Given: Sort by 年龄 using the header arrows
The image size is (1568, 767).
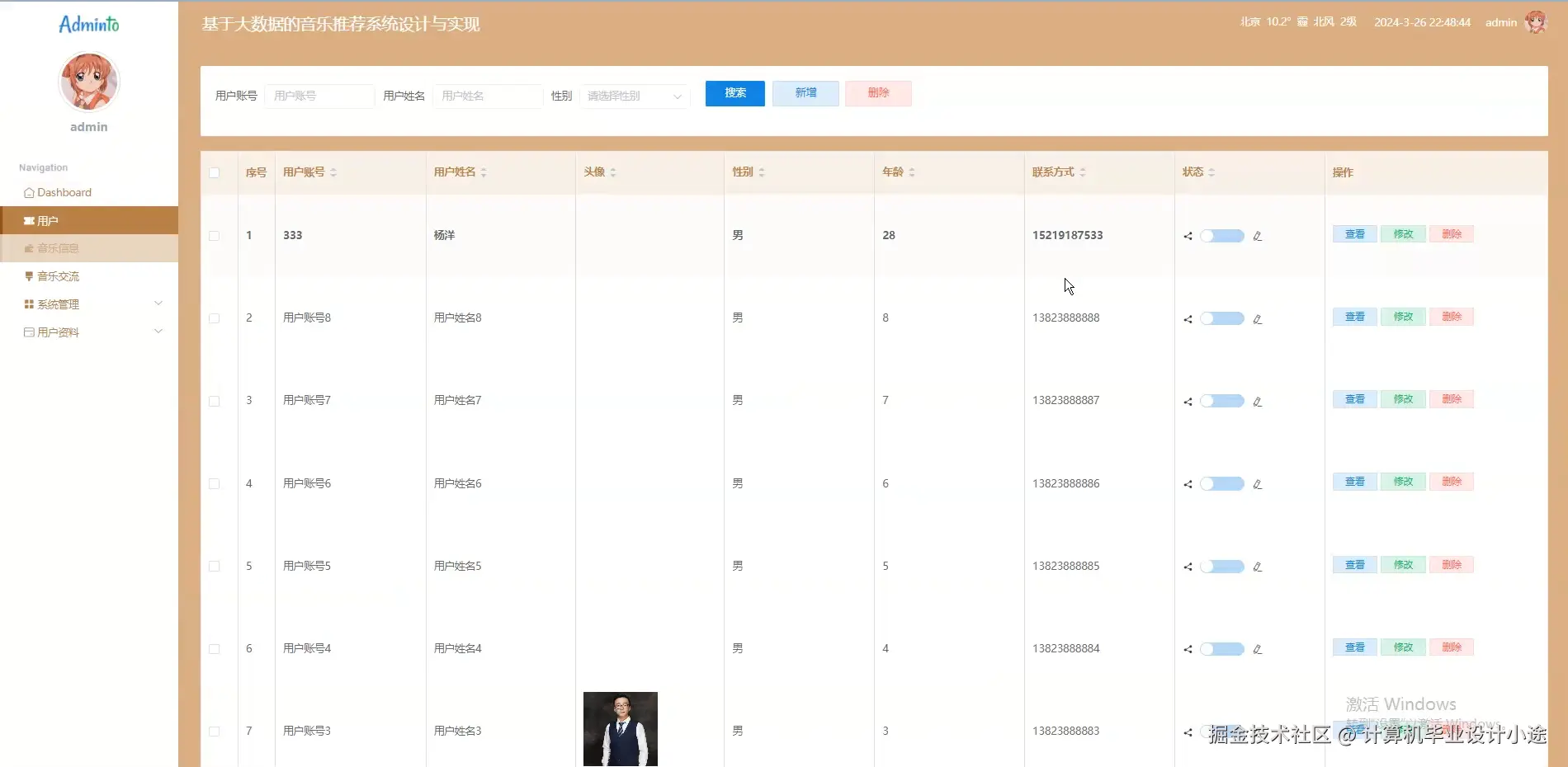Looking at the screenshot, I should click(912, 172).
